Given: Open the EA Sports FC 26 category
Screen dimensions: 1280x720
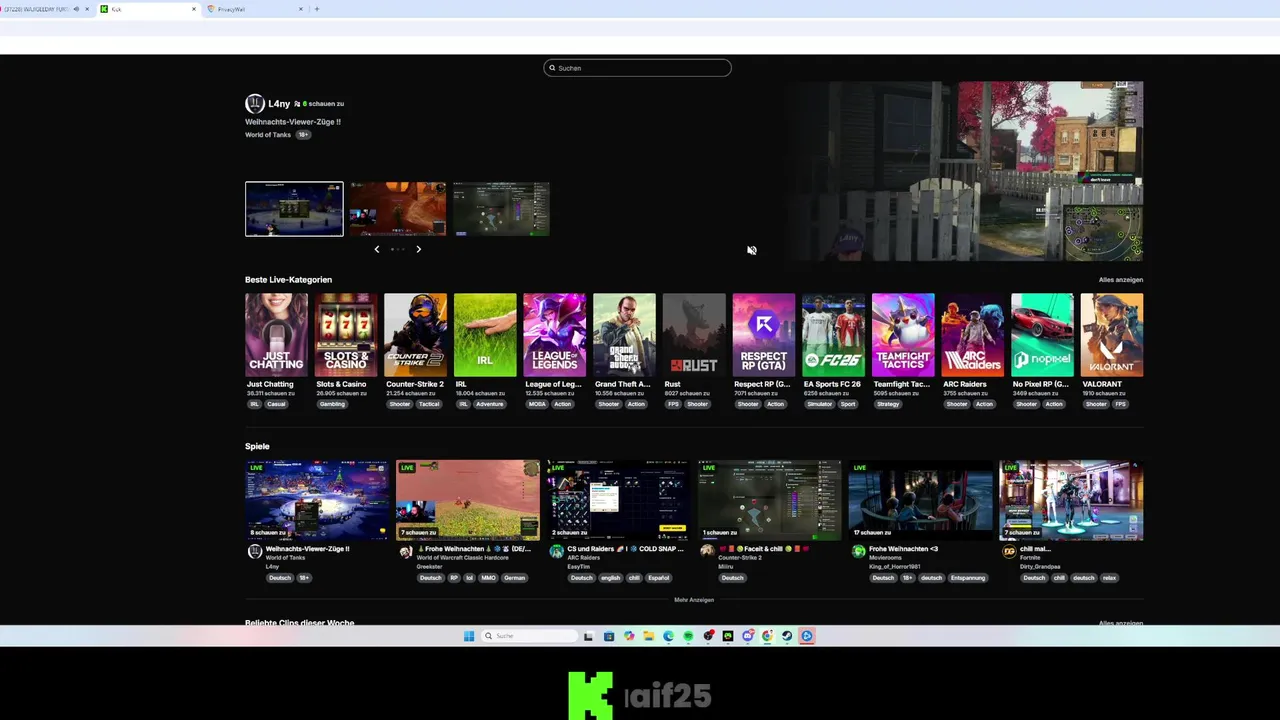Looking at the screenshot, I should pyautogui.click(x=833, y=335).
